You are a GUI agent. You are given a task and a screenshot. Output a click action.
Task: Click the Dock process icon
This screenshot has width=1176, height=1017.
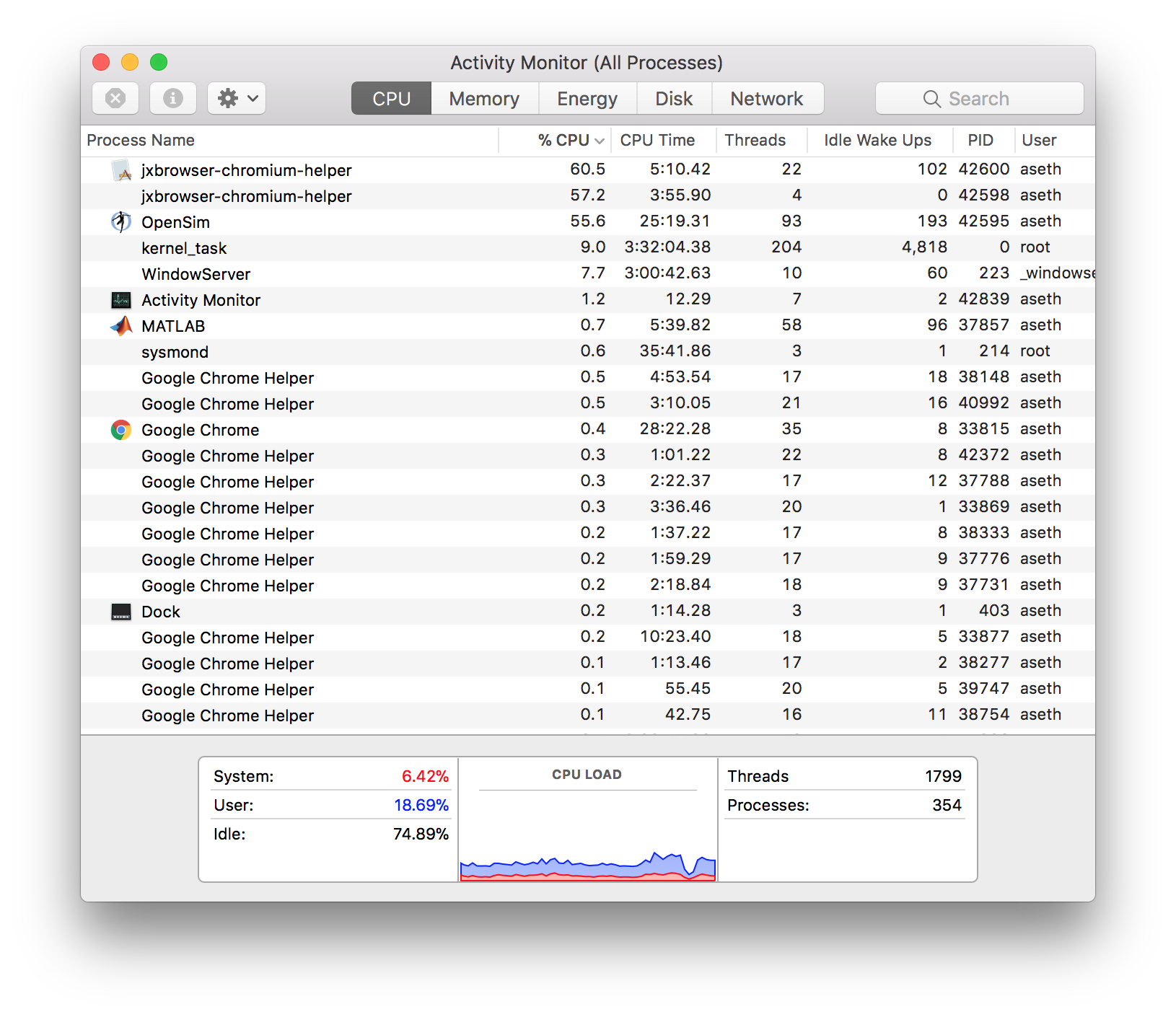click(120, 611)
